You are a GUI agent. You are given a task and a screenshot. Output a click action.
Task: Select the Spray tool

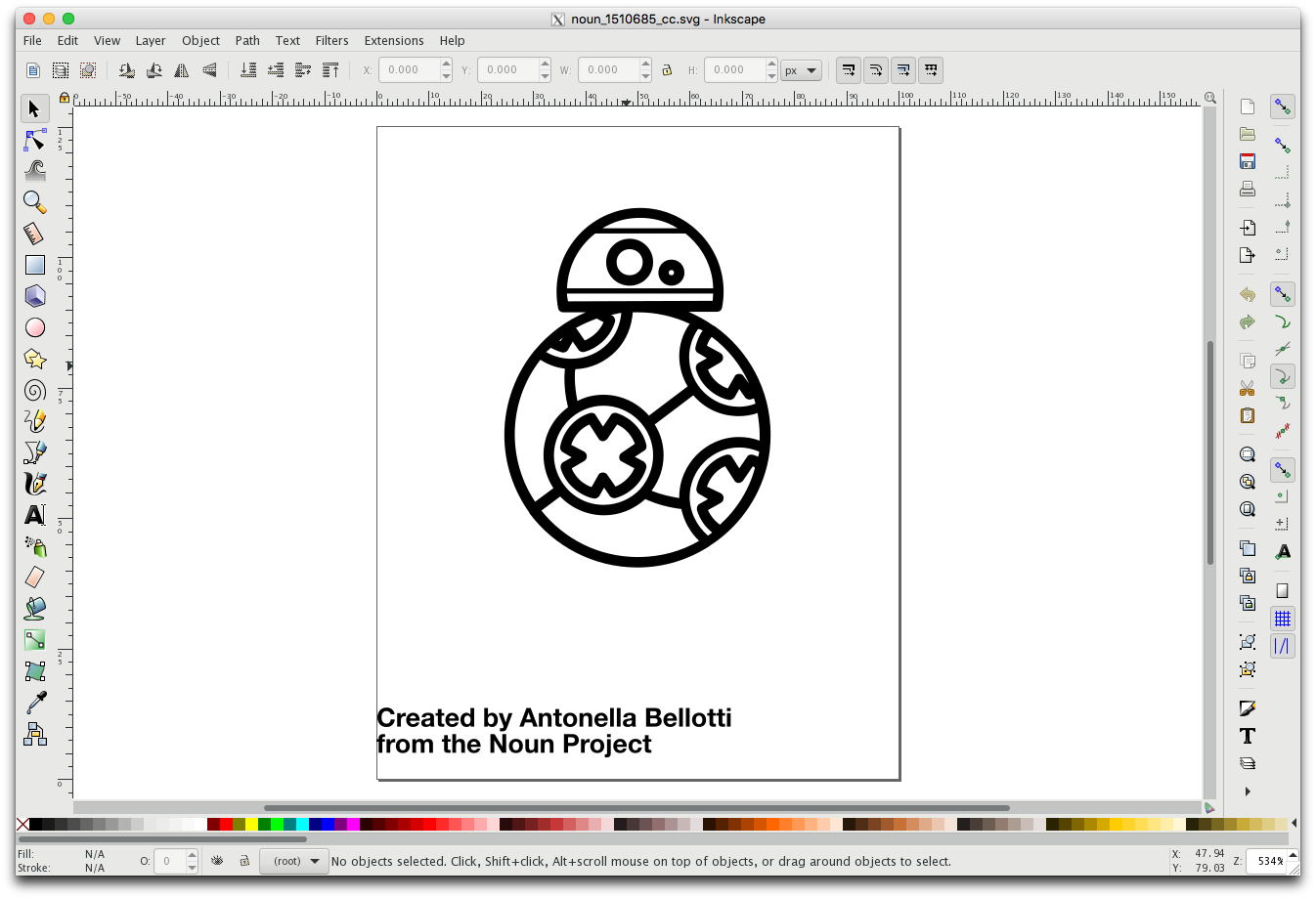[34, 546]
